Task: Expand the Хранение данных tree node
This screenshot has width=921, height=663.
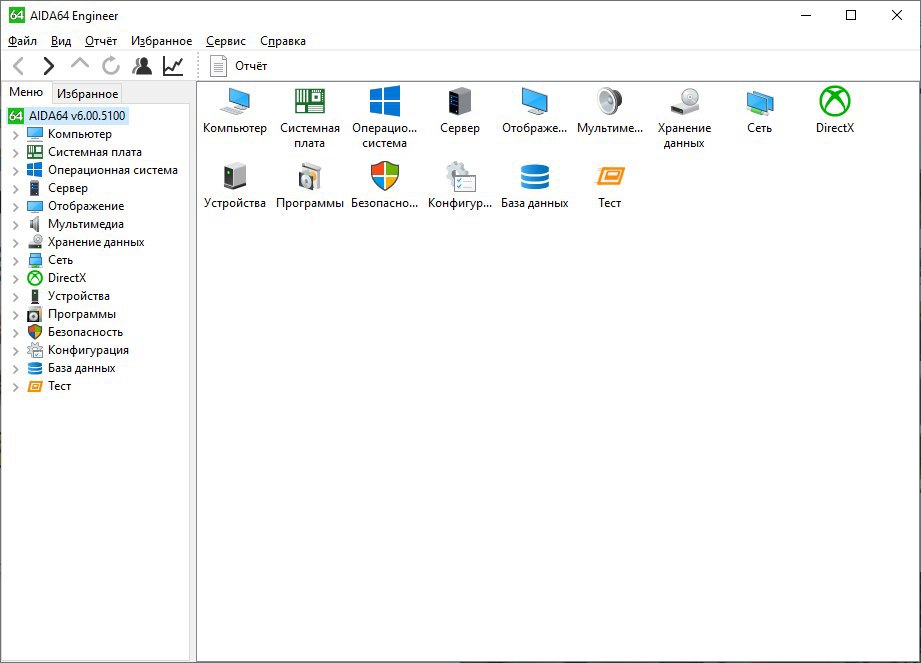Action: point(16,243)
